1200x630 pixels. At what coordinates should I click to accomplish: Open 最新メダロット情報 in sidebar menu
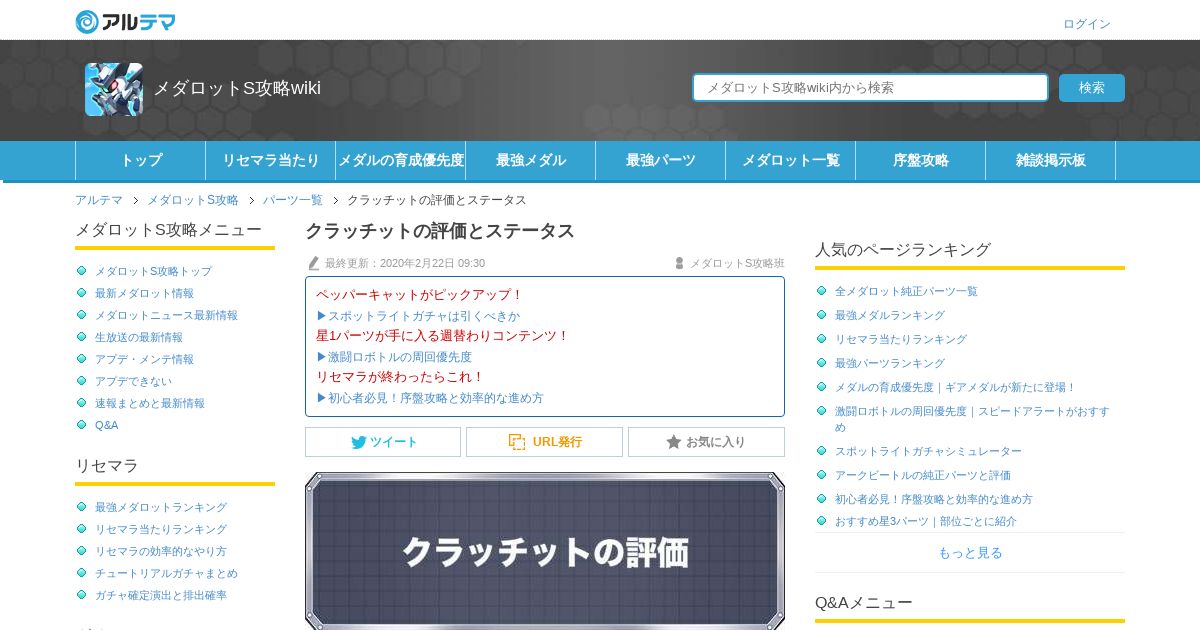144,293
